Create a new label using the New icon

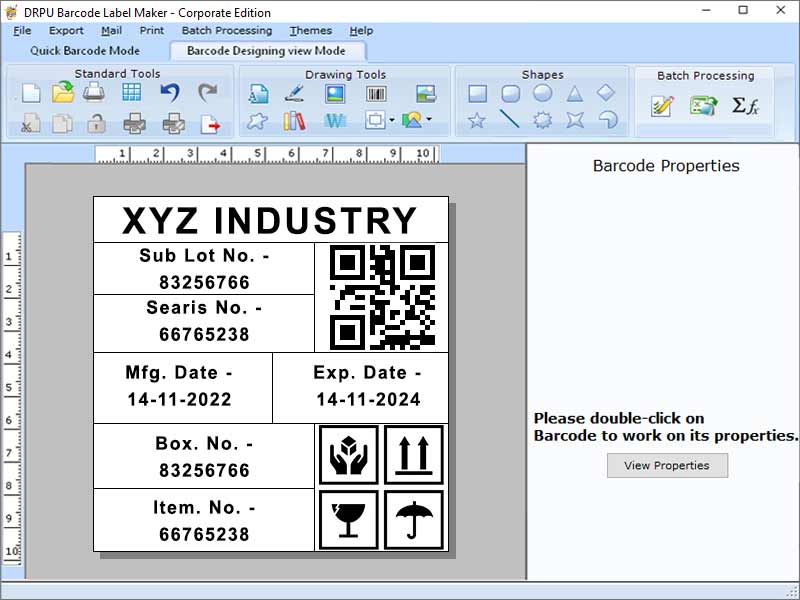pyautogui.click(x=31, y=93)
